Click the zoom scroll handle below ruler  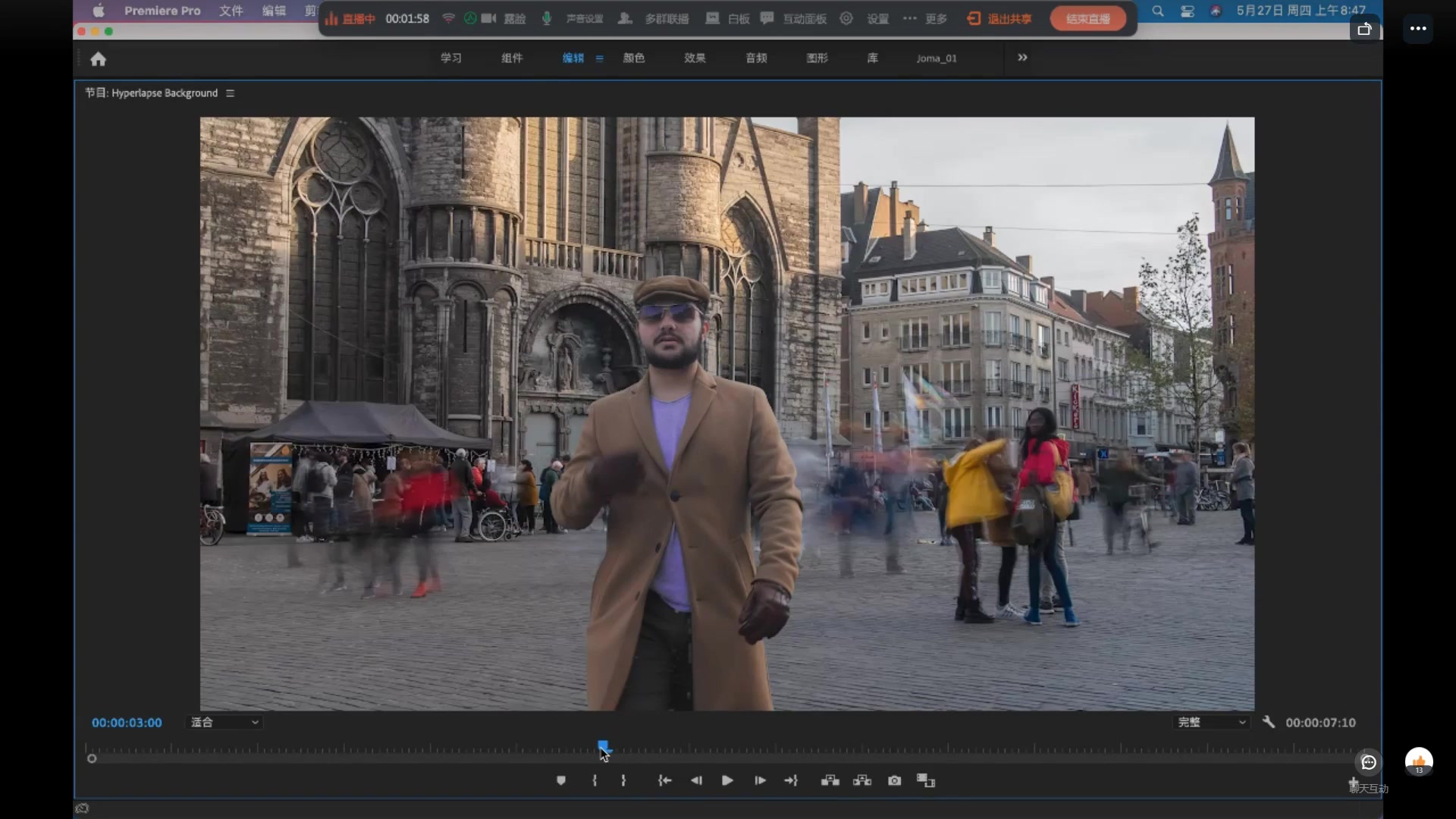point(92,758)
